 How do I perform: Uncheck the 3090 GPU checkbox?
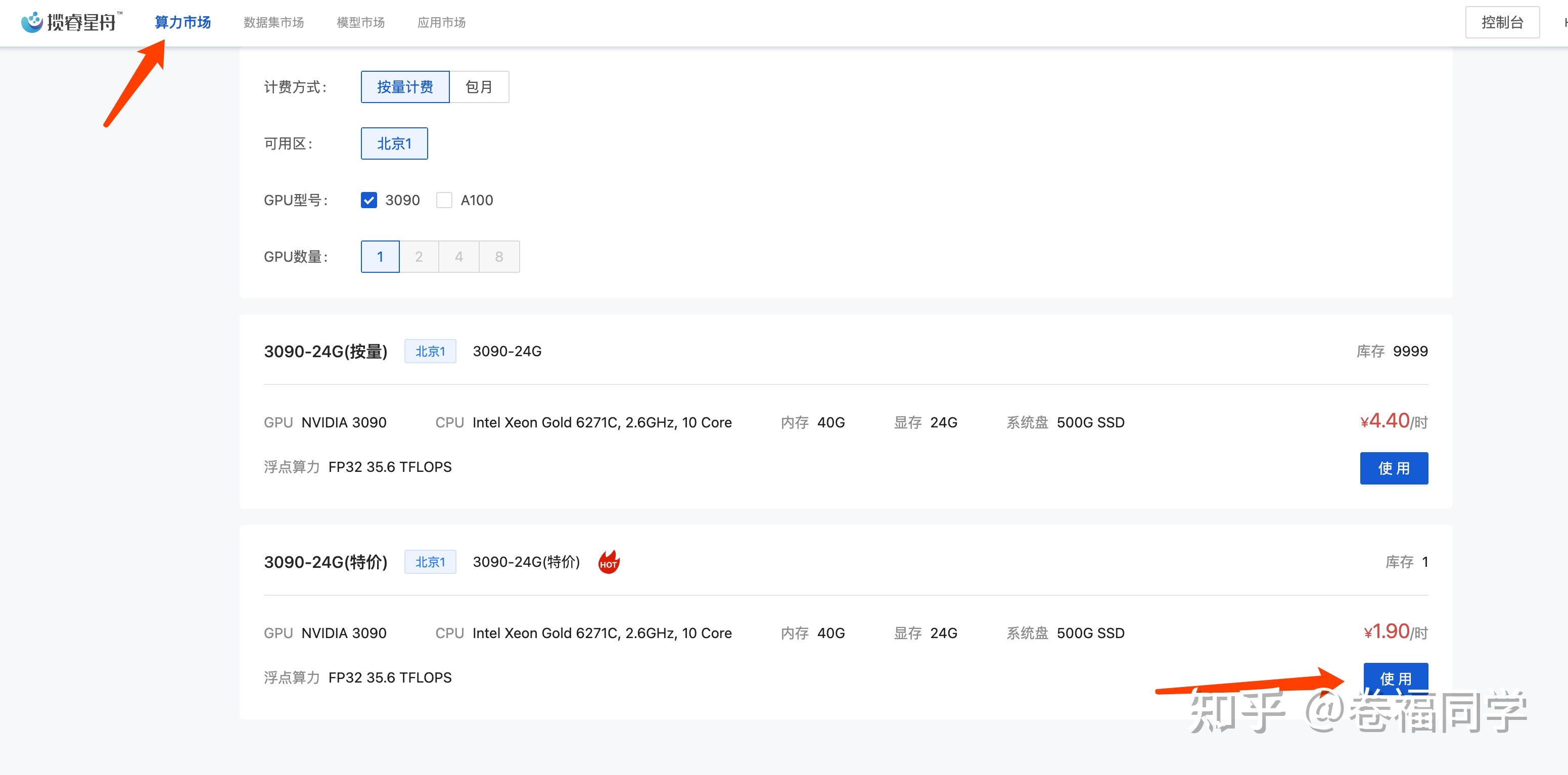coord(369,200)
